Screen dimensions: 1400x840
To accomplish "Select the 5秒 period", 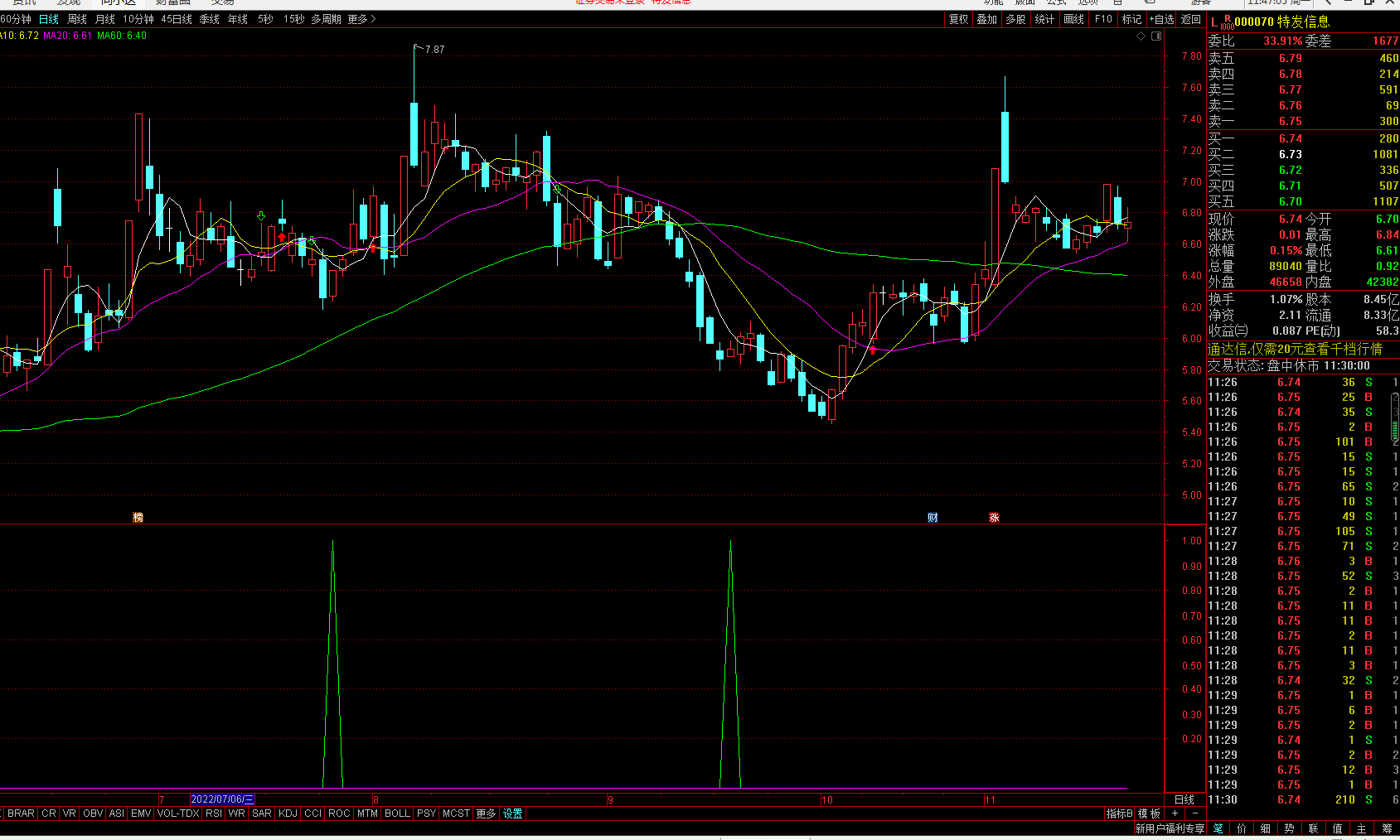I will coord(265,19).
